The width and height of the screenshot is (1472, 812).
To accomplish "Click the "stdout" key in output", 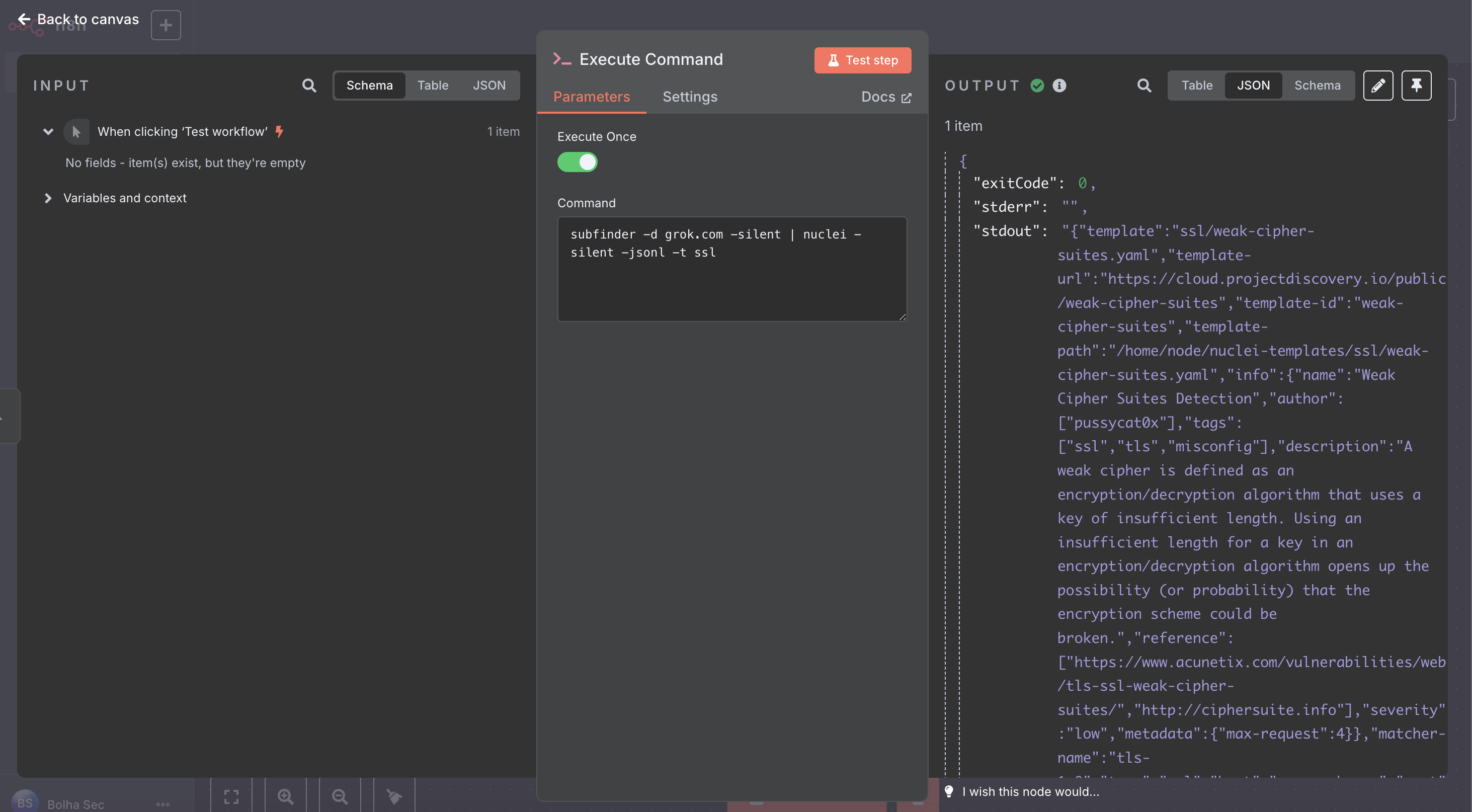I will (1006, 231).
